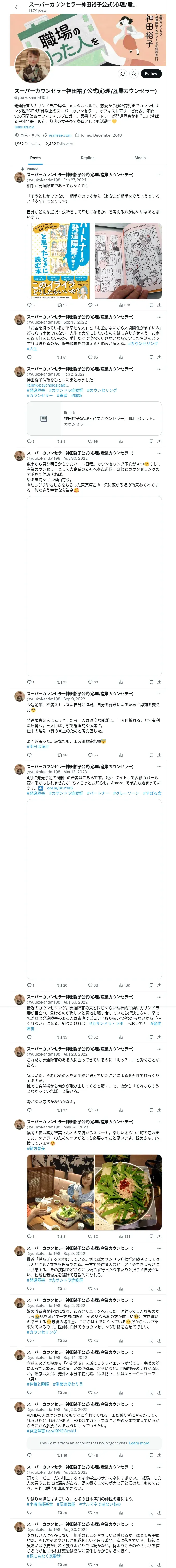Open more options on the Sep 13, 2022 post
Screen dimensions: 176x1568
(x=159, y=317)
